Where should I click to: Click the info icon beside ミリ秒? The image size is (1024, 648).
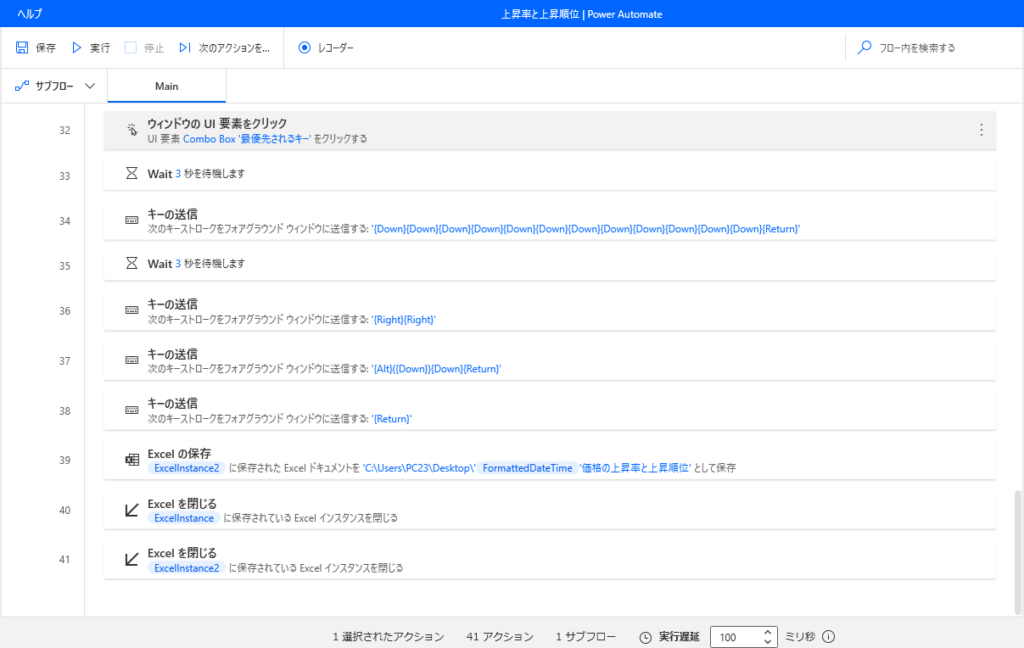pos(828,637)
